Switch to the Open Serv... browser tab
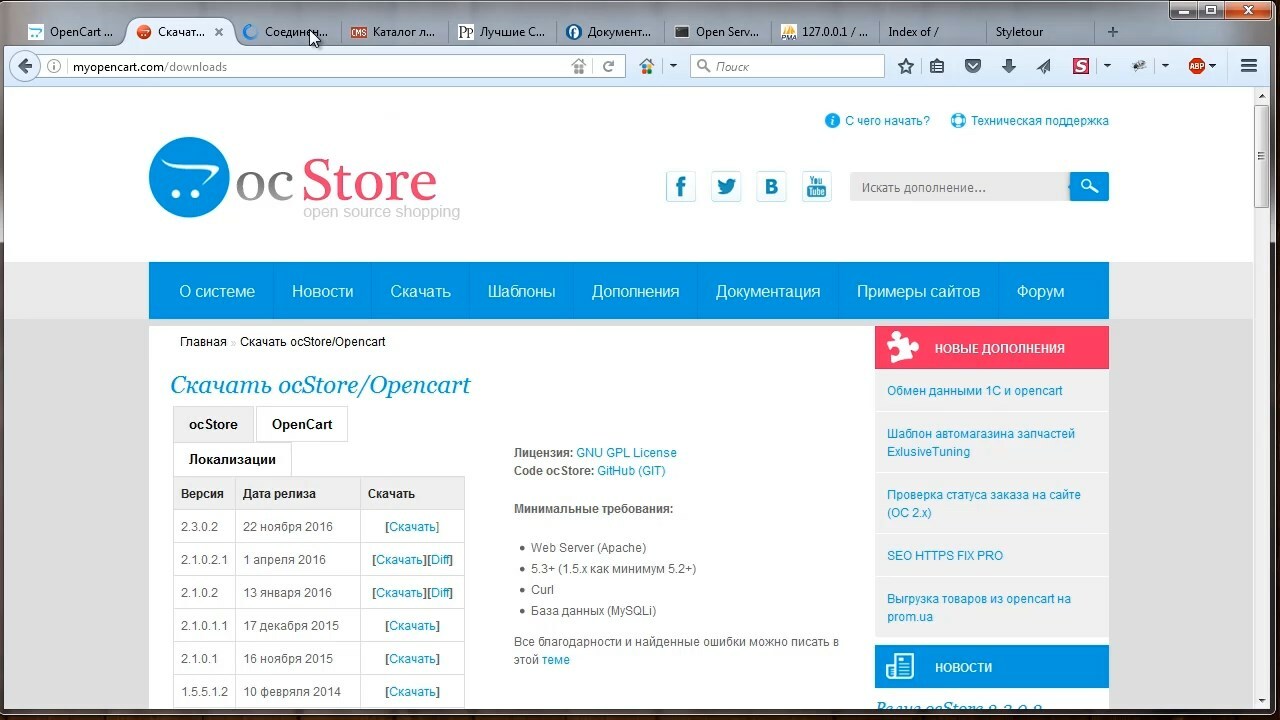The height and width of the screenshot is (720, 1280). tap(717, 32)
